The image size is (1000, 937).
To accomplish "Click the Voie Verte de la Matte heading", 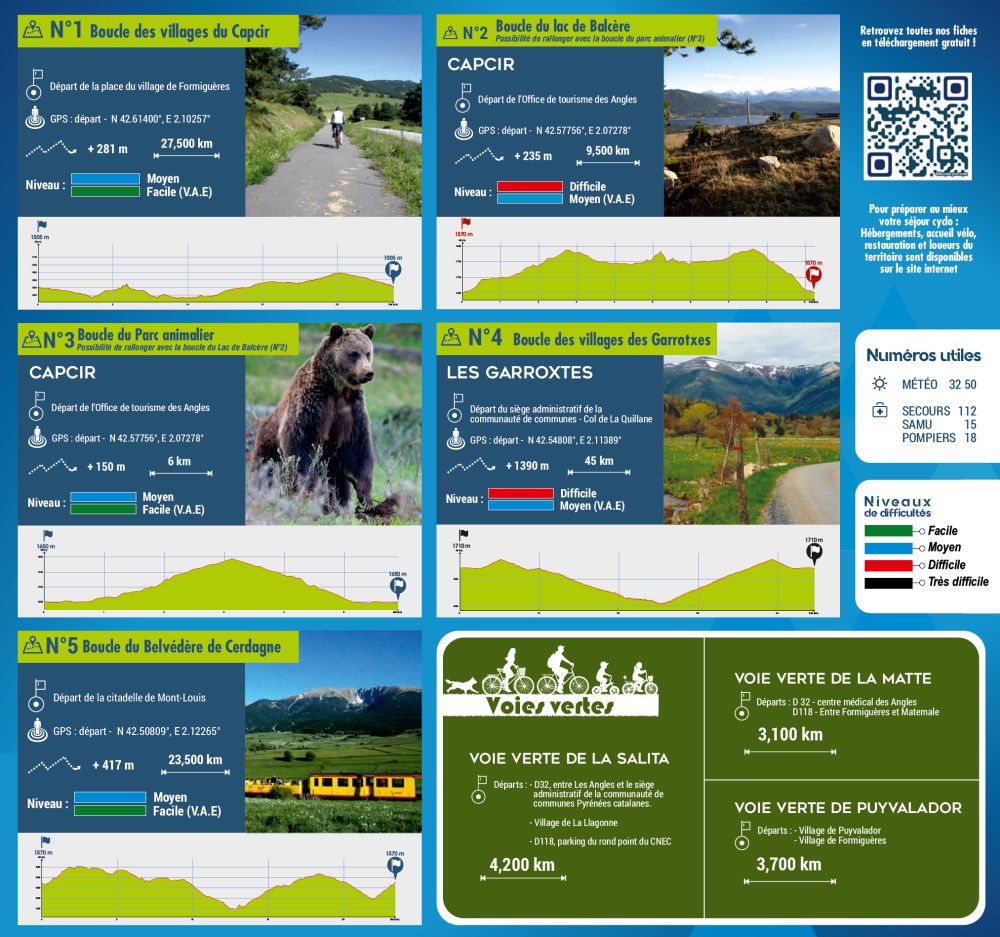I will pos(832,679).
